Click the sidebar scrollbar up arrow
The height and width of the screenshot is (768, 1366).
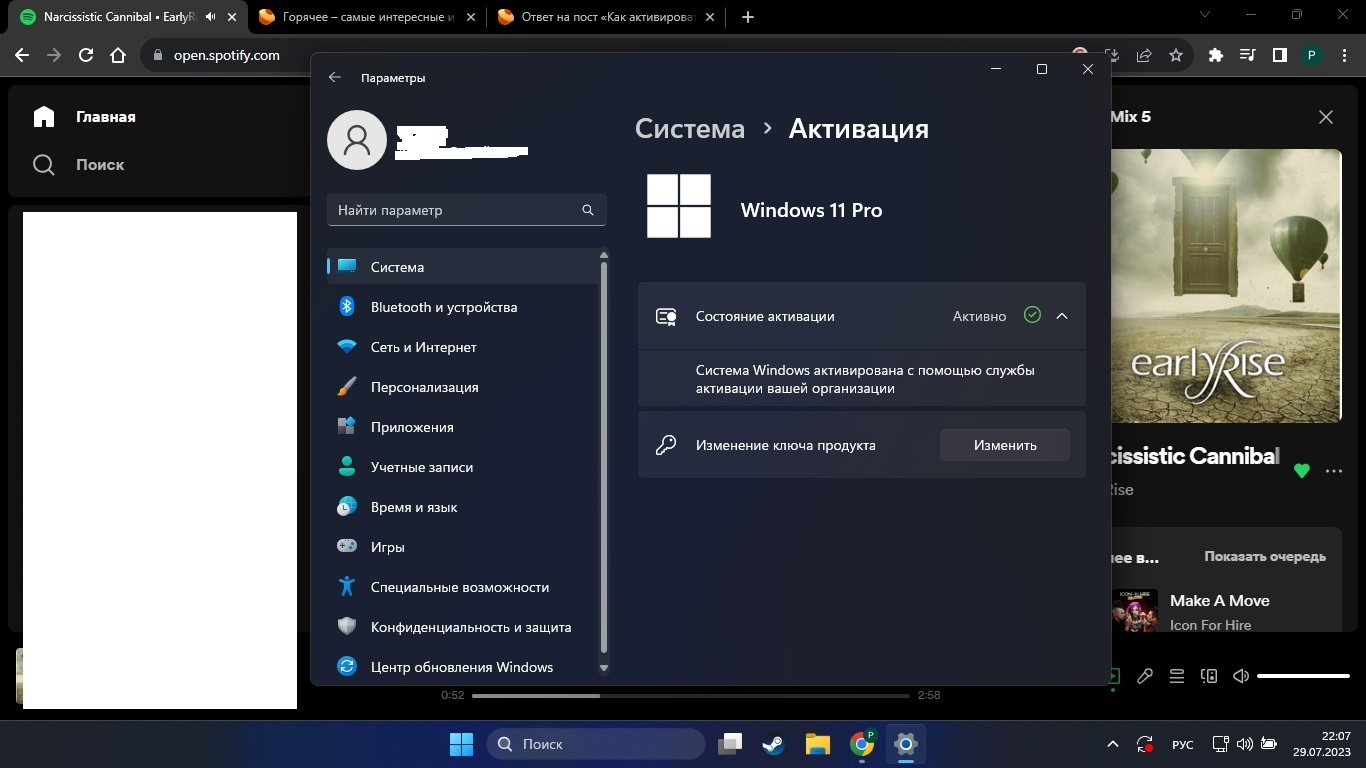click(603, 256)
